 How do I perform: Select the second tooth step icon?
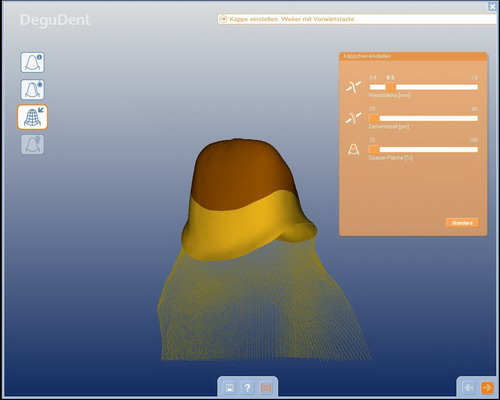coord(32,90)
